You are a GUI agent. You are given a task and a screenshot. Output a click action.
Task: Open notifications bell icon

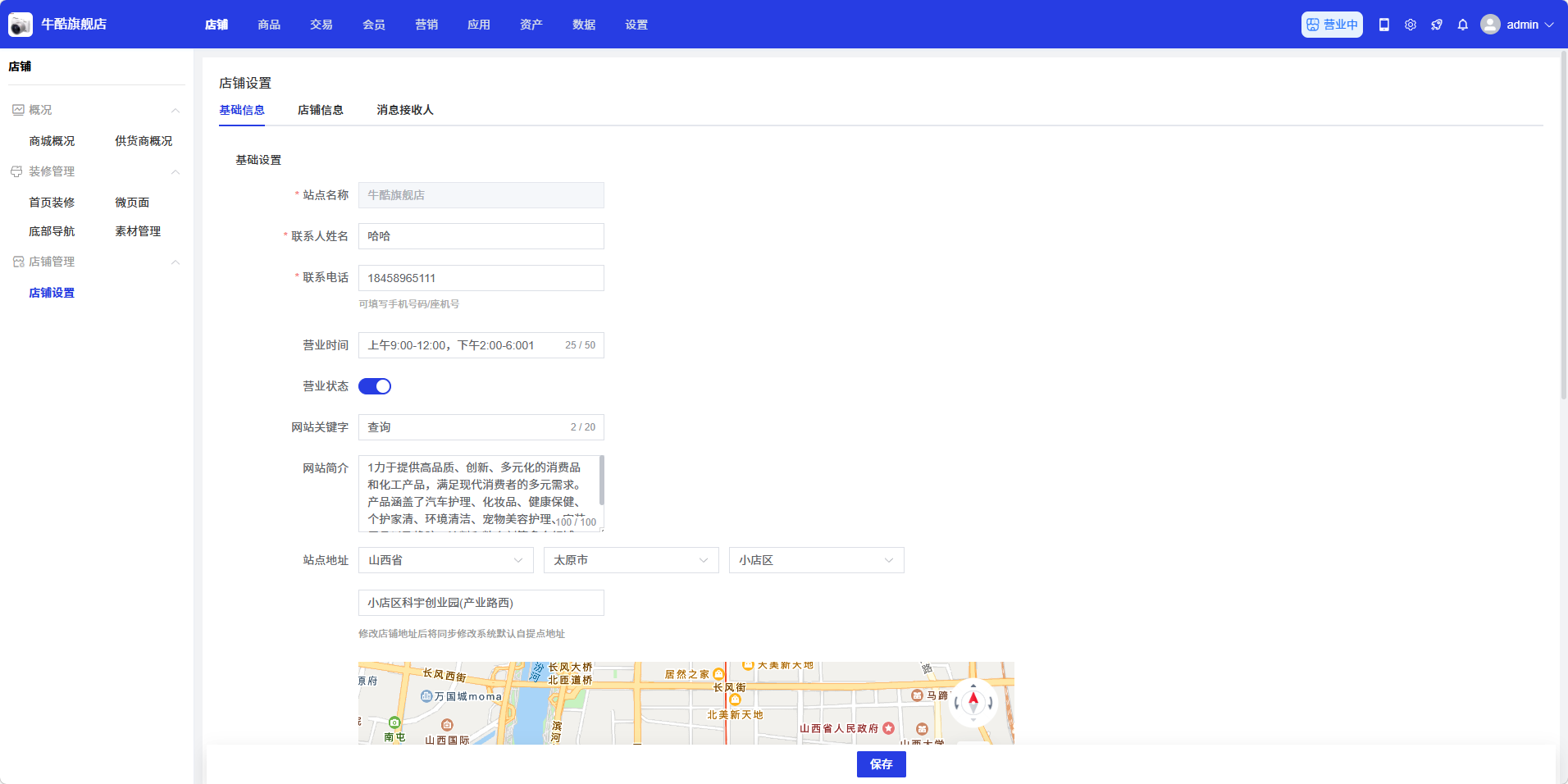point(1462,25)
